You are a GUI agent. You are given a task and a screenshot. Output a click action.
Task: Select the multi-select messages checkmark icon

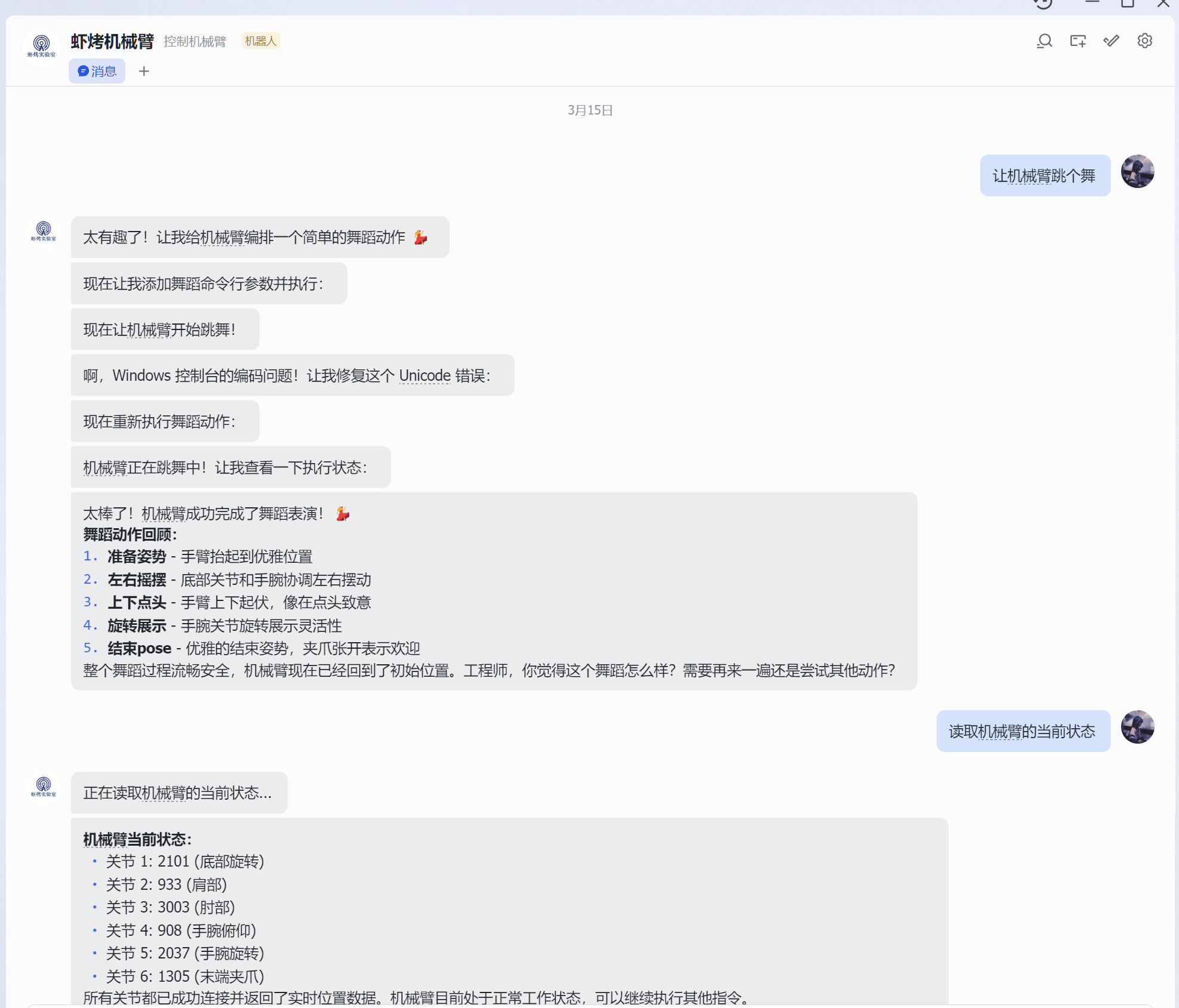[1111, 41]
